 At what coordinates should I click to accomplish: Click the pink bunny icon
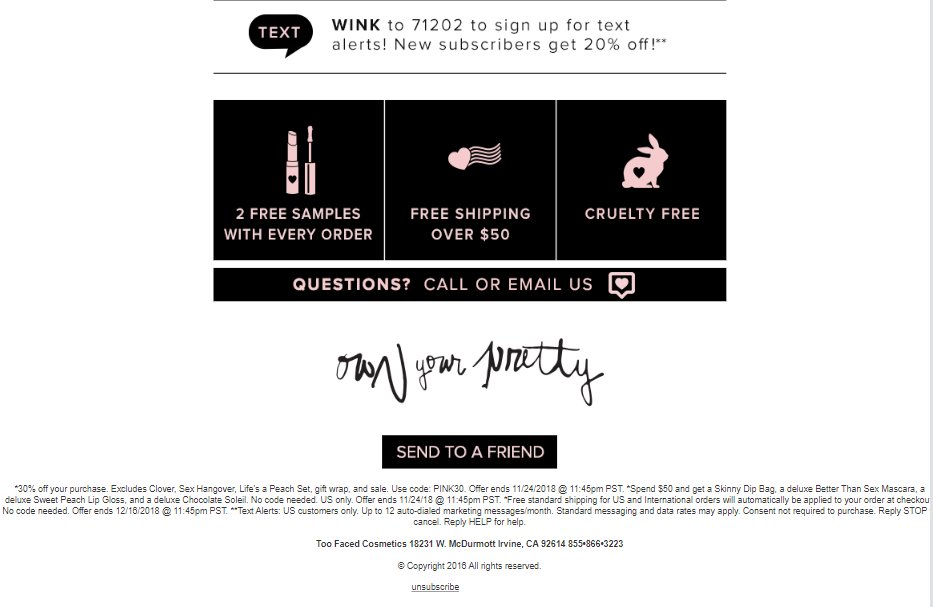[x=645, y=161]
